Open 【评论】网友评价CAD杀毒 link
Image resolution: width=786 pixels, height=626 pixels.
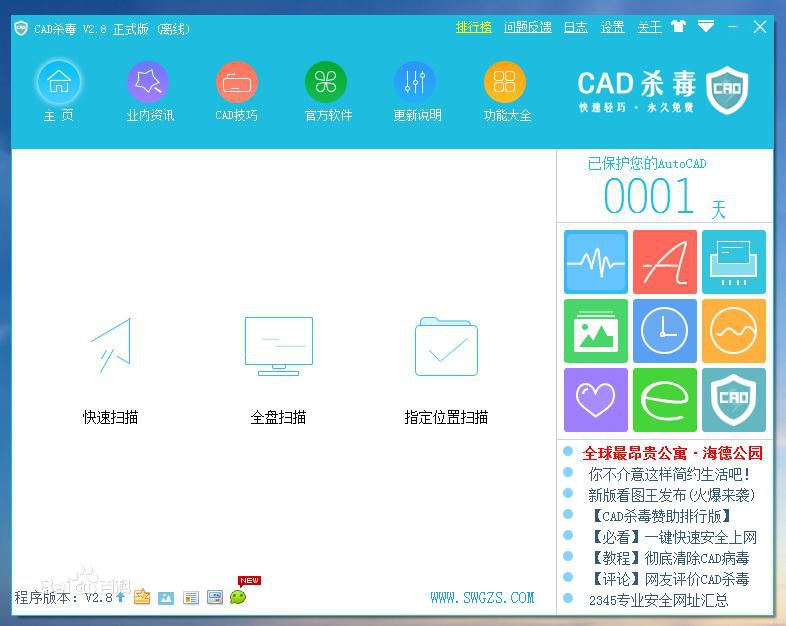[670, 579]
